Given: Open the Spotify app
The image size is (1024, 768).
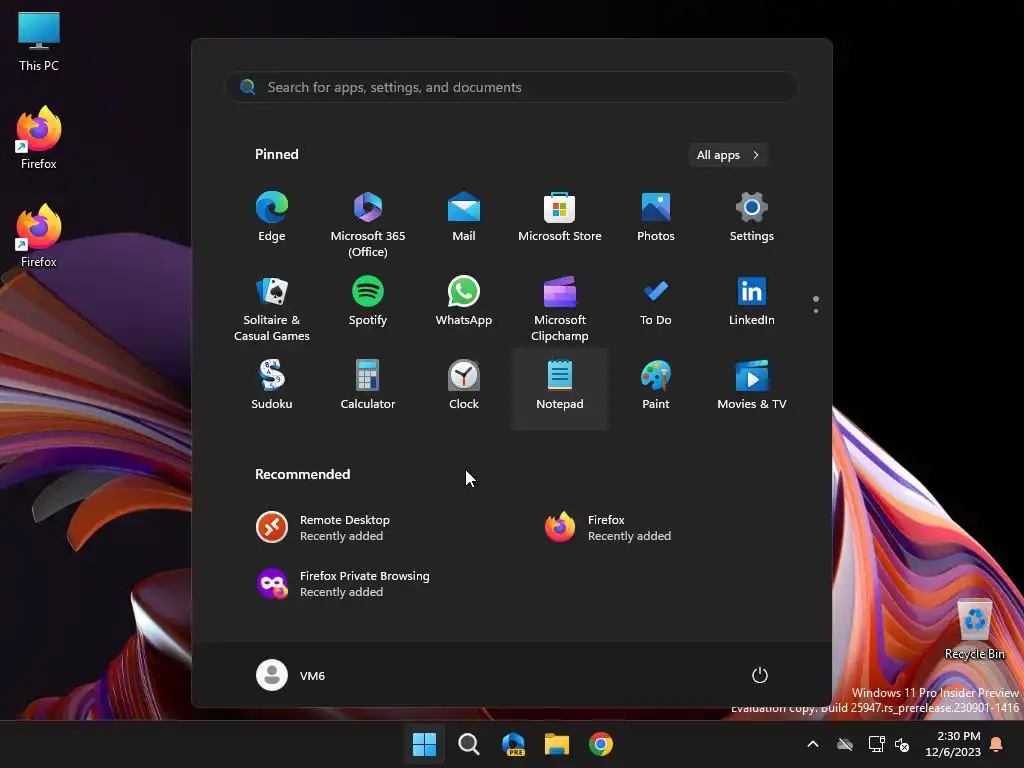Looking at the screenshot, I should 368,301.
